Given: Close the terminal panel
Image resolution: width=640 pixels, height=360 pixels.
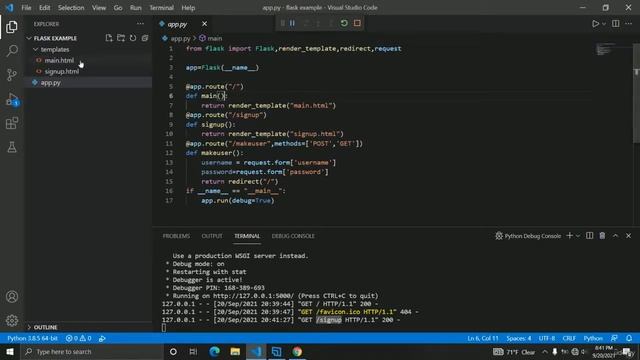Looking at the screenshot, I should point(629,236).
